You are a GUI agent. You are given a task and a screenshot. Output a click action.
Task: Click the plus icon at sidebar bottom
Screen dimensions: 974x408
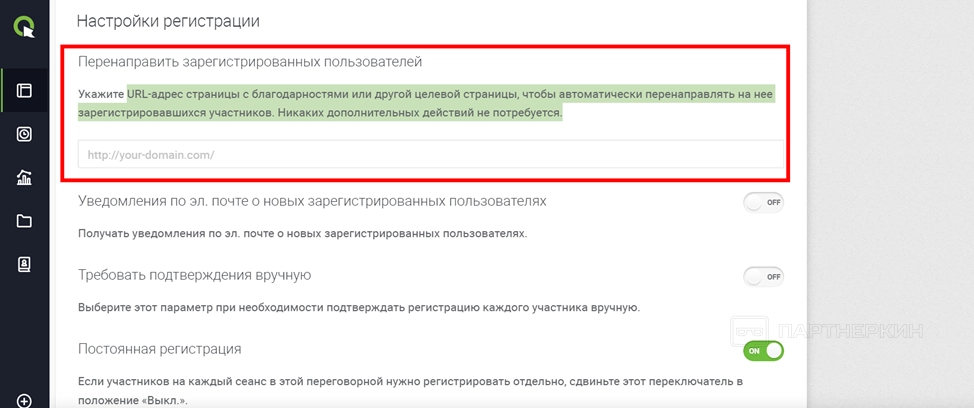coord(24,401)
